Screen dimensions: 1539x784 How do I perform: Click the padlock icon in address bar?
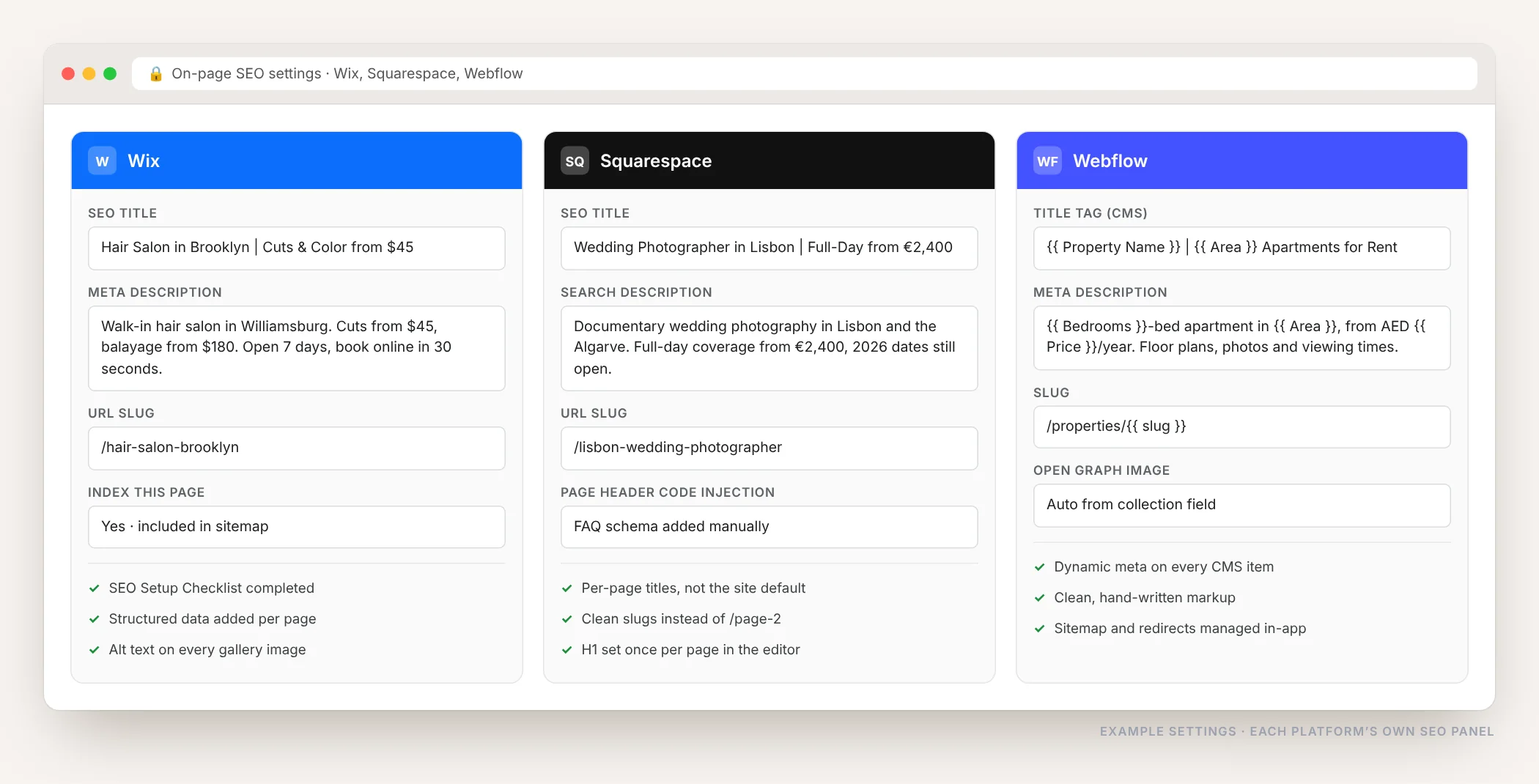155,74
